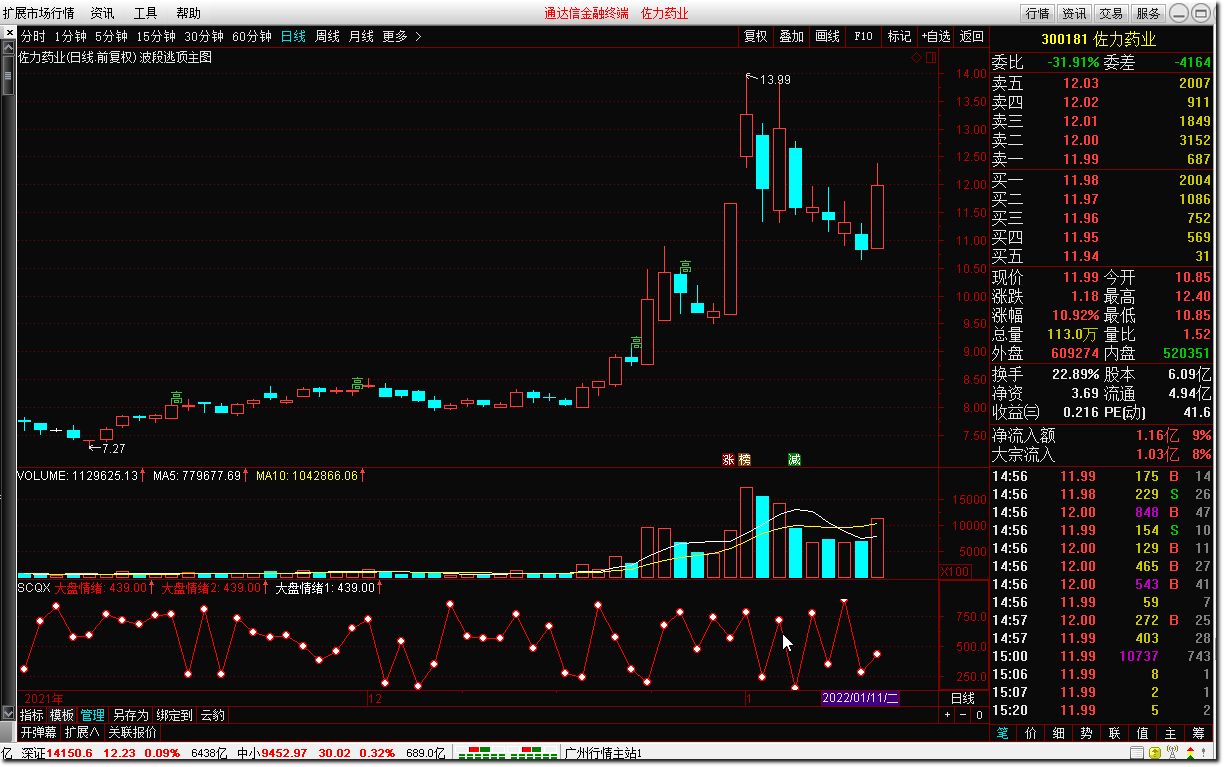This screenshot has height=767, width=1225.
Task: Click the 指标 indicator tab
Action: point(32,715)
